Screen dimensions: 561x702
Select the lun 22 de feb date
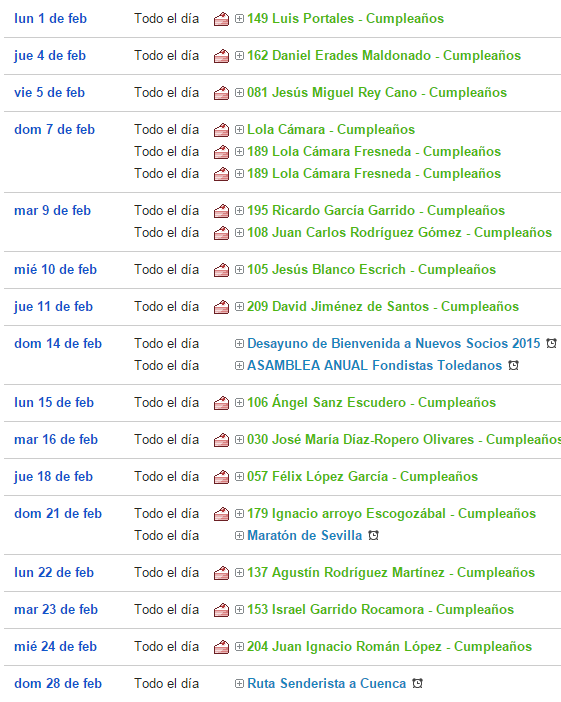[54, 573]
